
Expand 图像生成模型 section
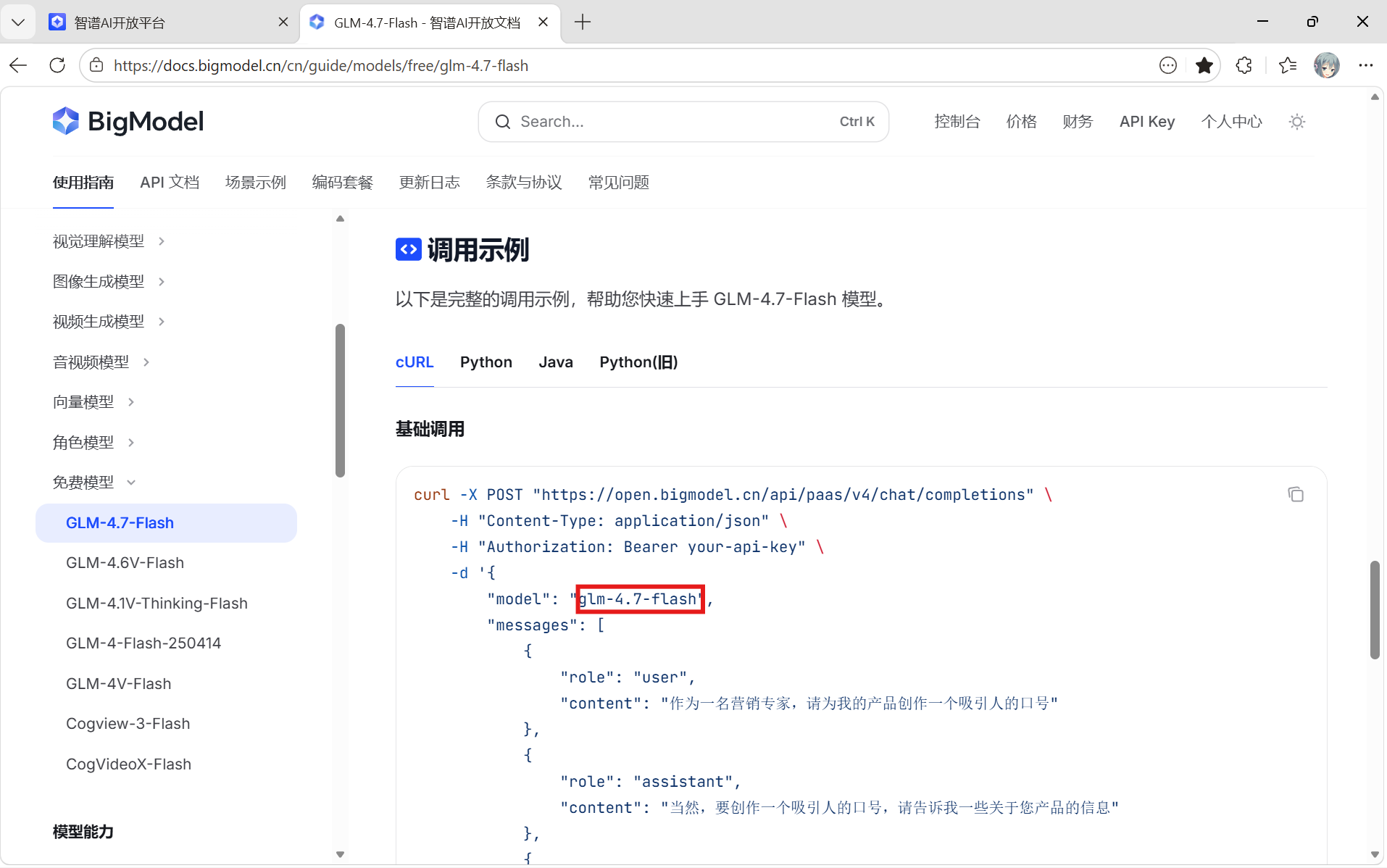109,281
